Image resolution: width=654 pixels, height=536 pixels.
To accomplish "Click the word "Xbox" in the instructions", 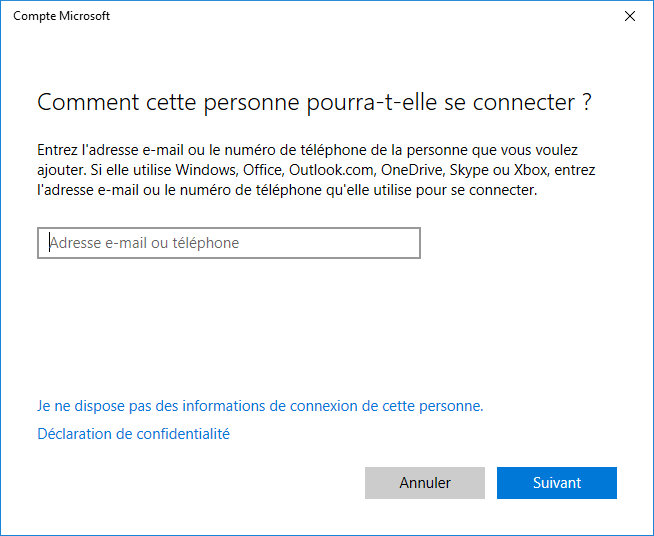I will pos(531,170).
